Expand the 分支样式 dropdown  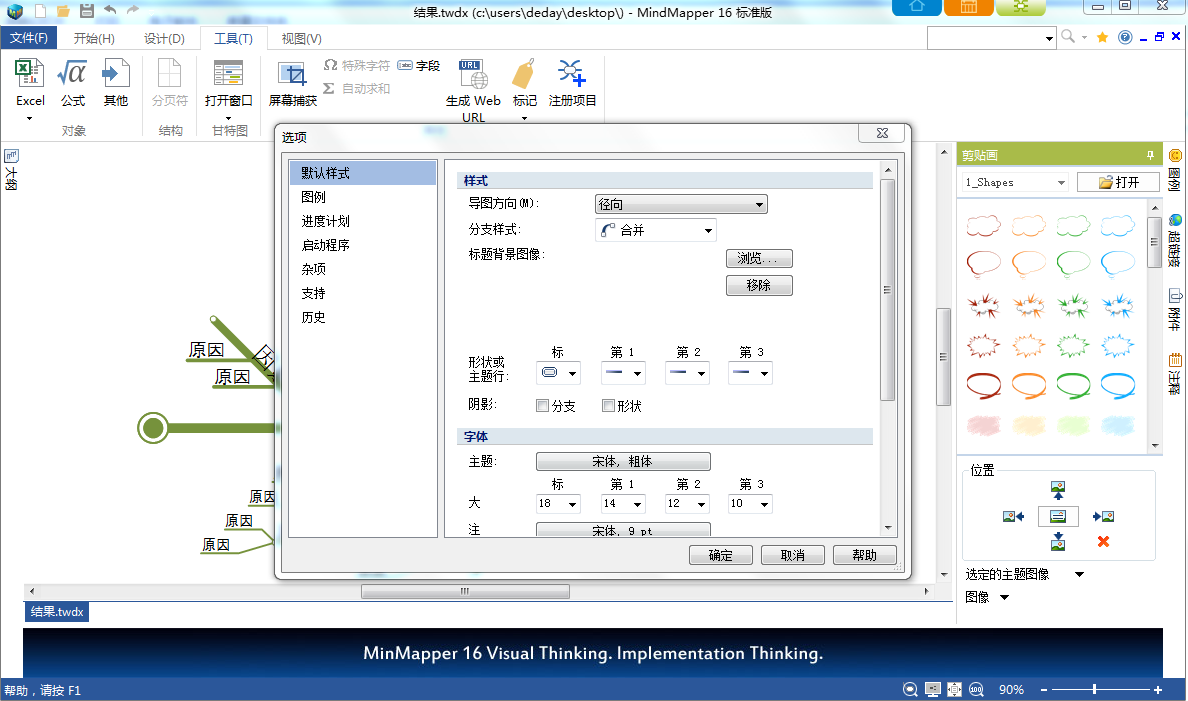click(656, 230)
